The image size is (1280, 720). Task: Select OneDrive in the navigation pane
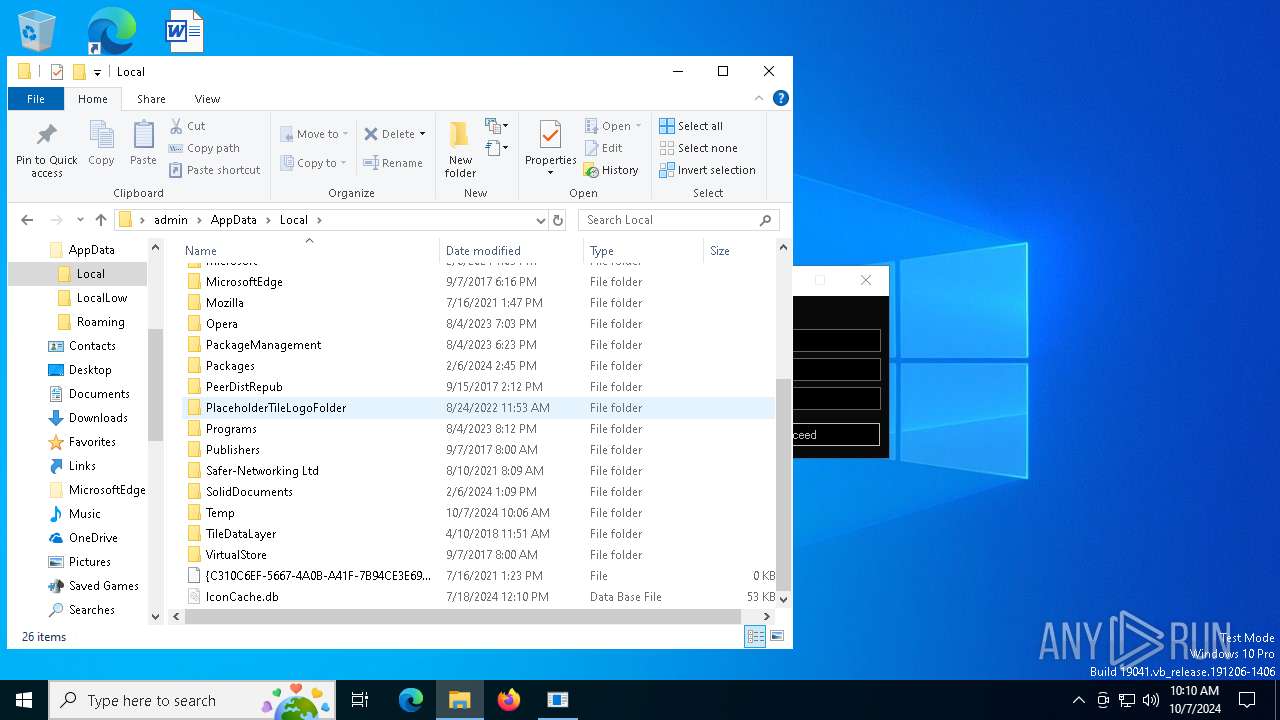point(93,538)
